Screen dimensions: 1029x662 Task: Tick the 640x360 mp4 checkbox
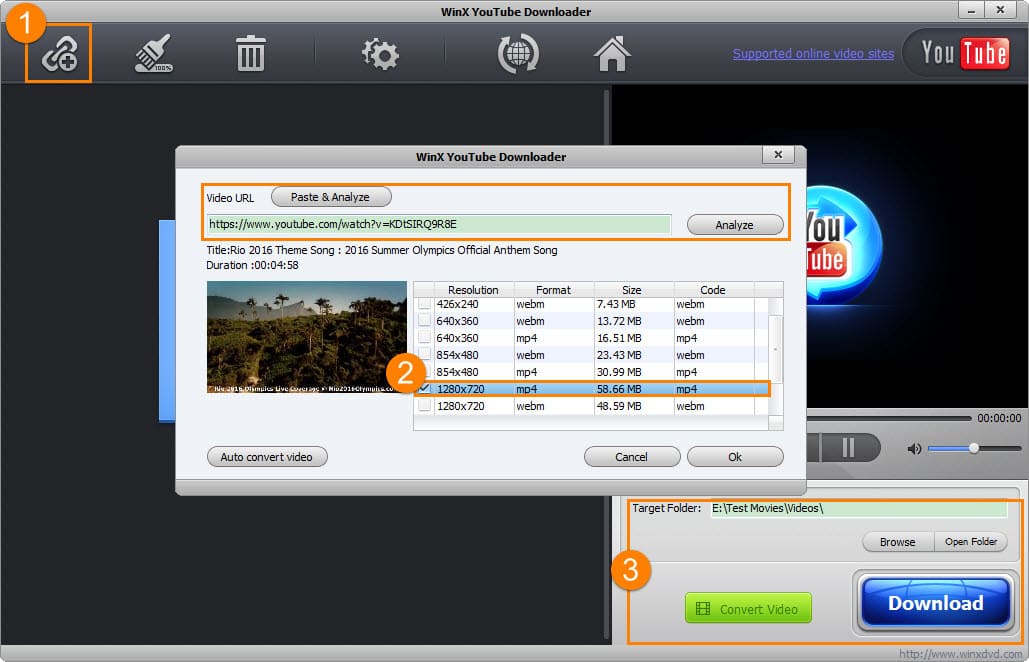click(x=425, y=338)
